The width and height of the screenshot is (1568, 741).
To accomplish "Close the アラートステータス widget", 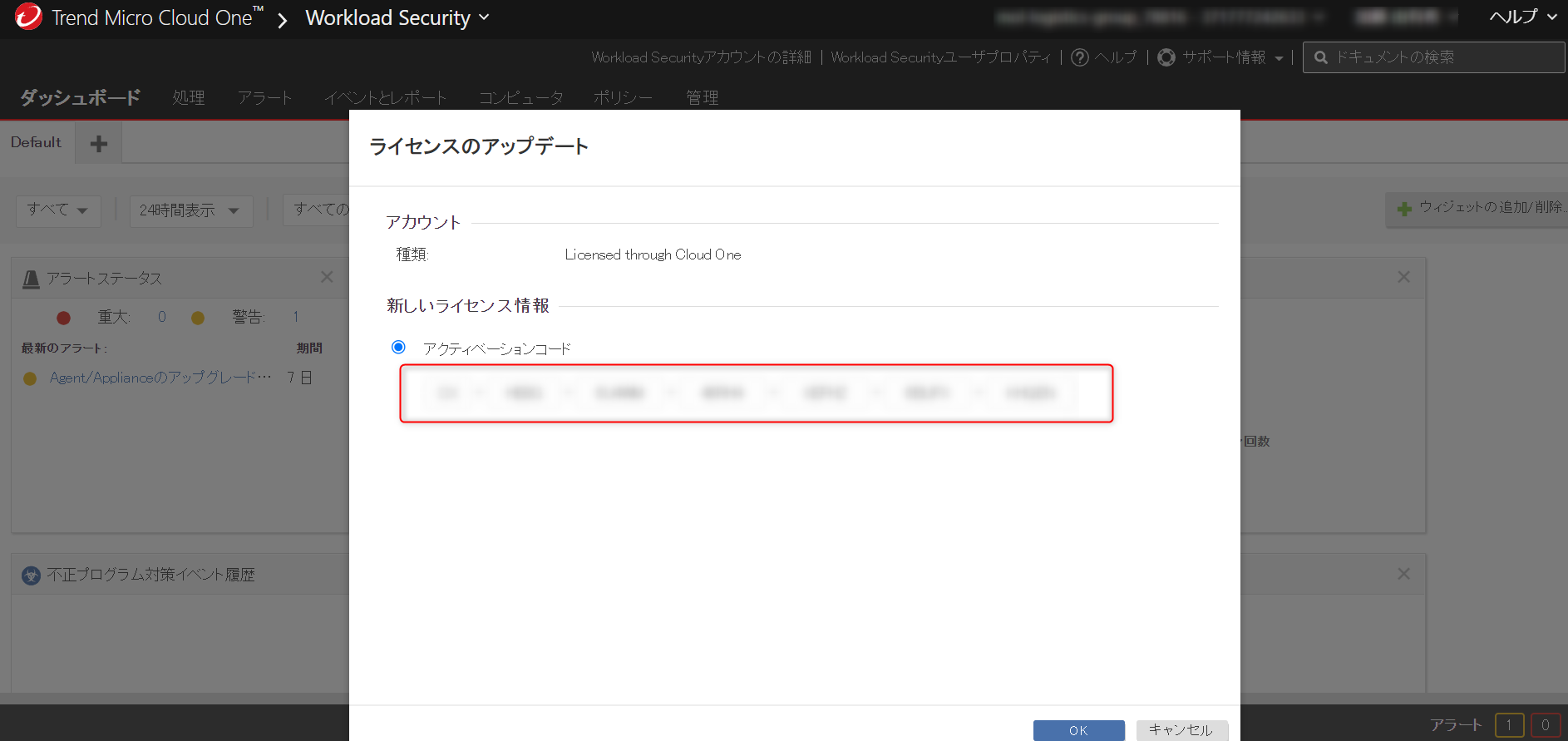I will coord(327,277).
